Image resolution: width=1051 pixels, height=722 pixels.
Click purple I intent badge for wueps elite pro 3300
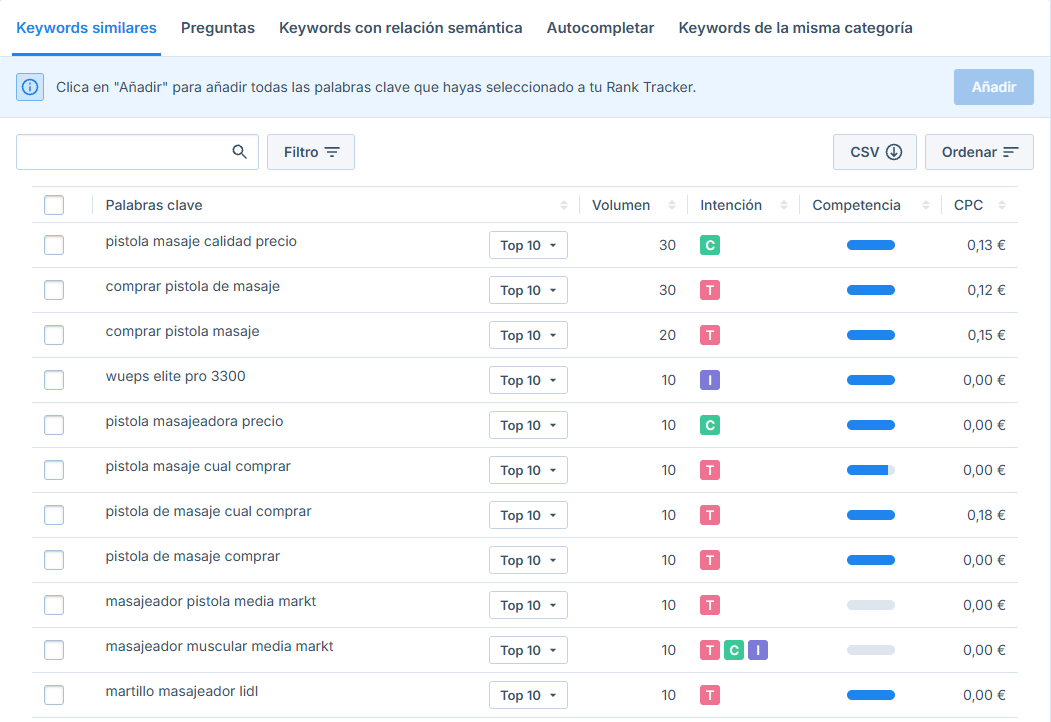point(710,380)
